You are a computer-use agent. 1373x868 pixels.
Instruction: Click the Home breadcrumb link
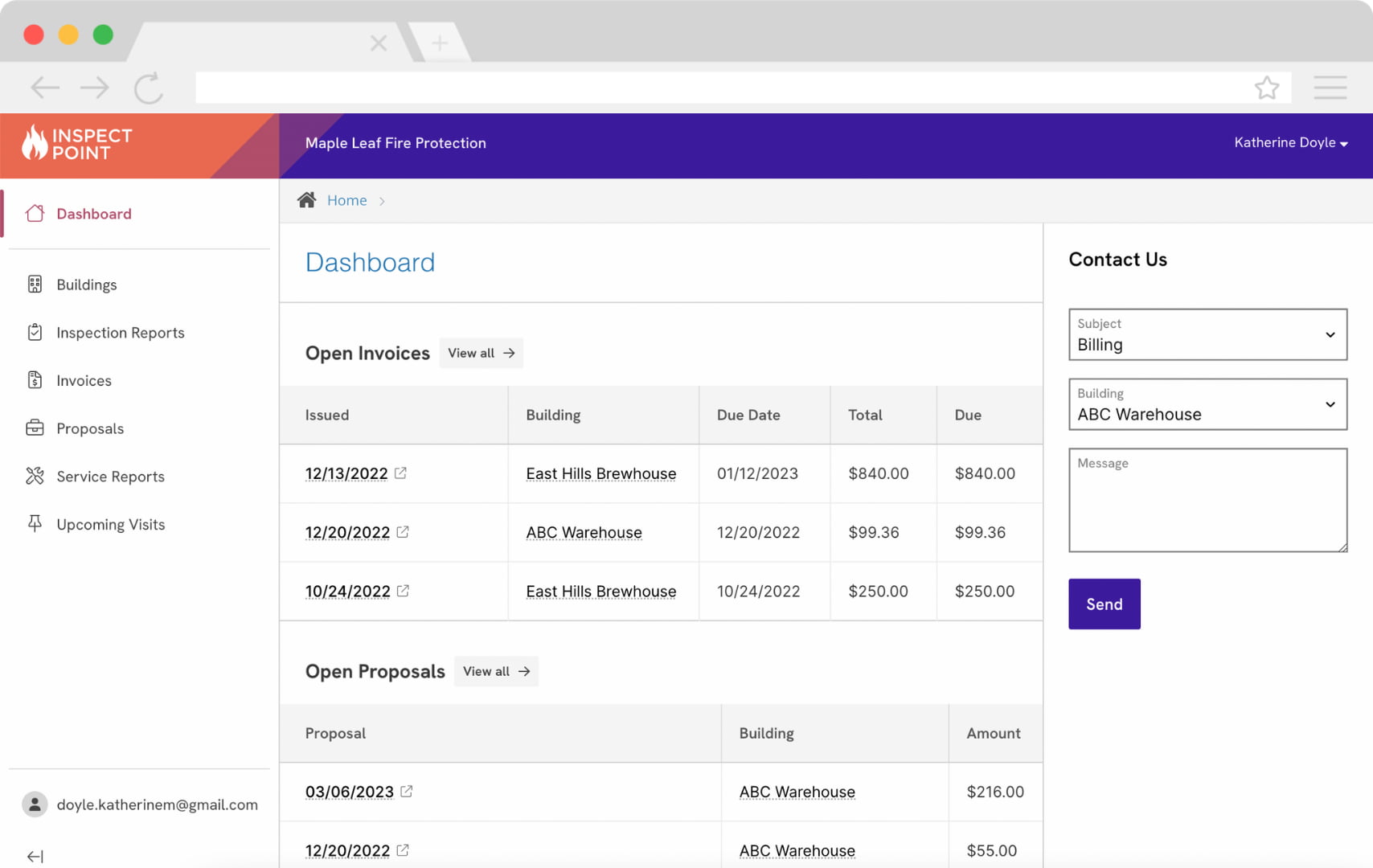(x=346, y=200)
